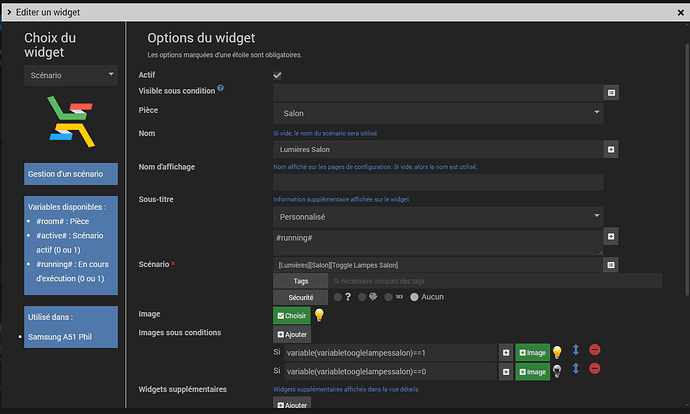Expand the Pièce dropdown showing Salon

coord(438,113)
